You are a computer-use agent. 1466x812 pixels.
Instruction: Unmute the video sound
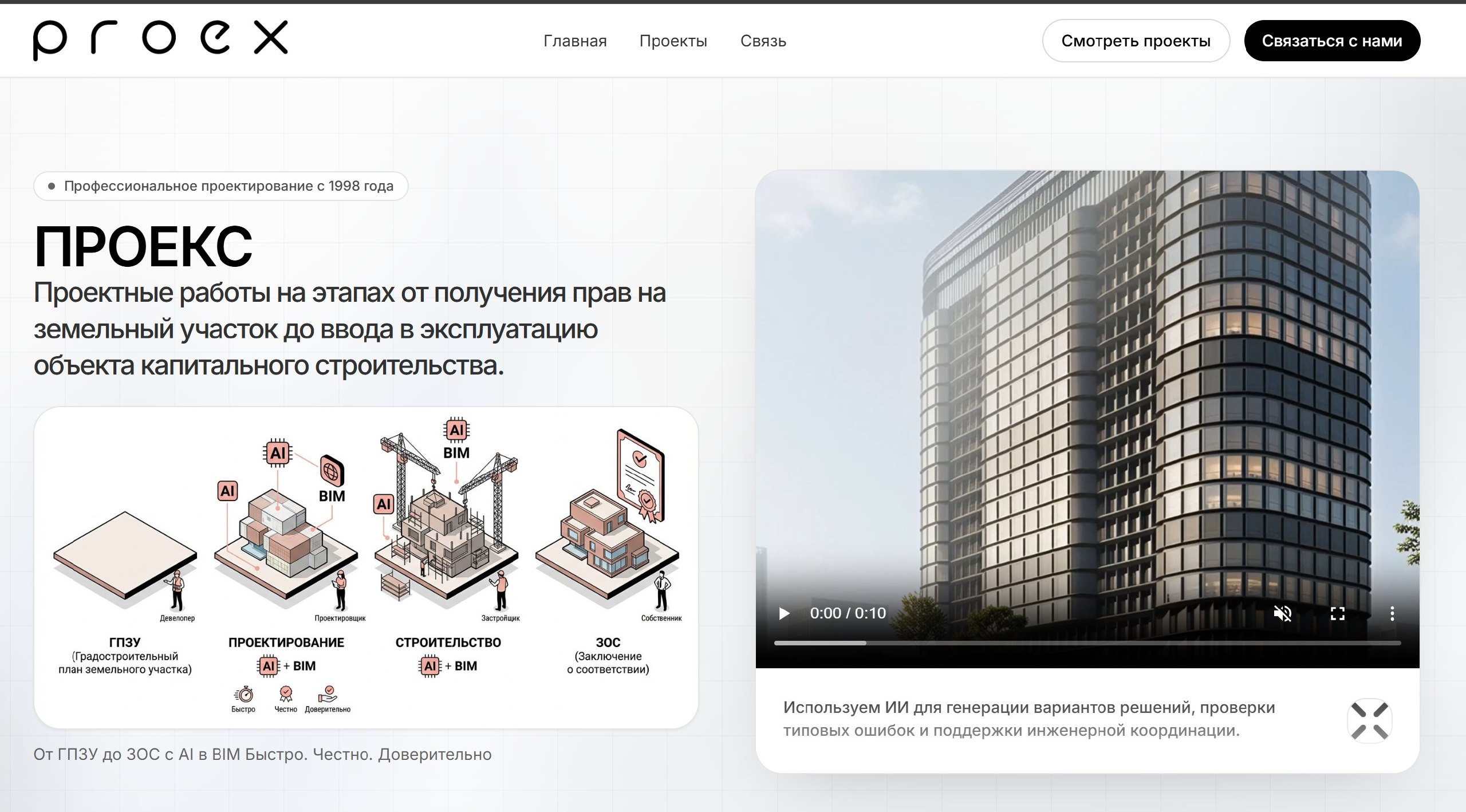[1282, 614]
